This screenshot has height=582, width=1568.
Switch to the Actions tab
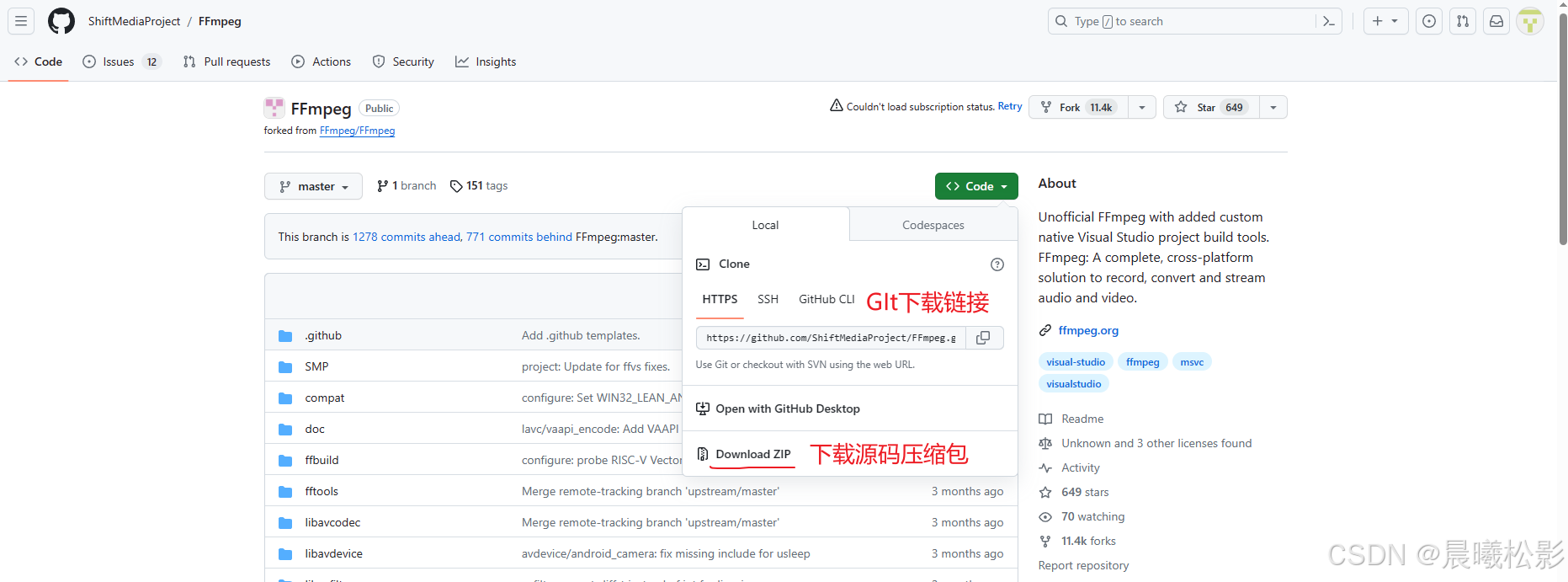[322, 61]
